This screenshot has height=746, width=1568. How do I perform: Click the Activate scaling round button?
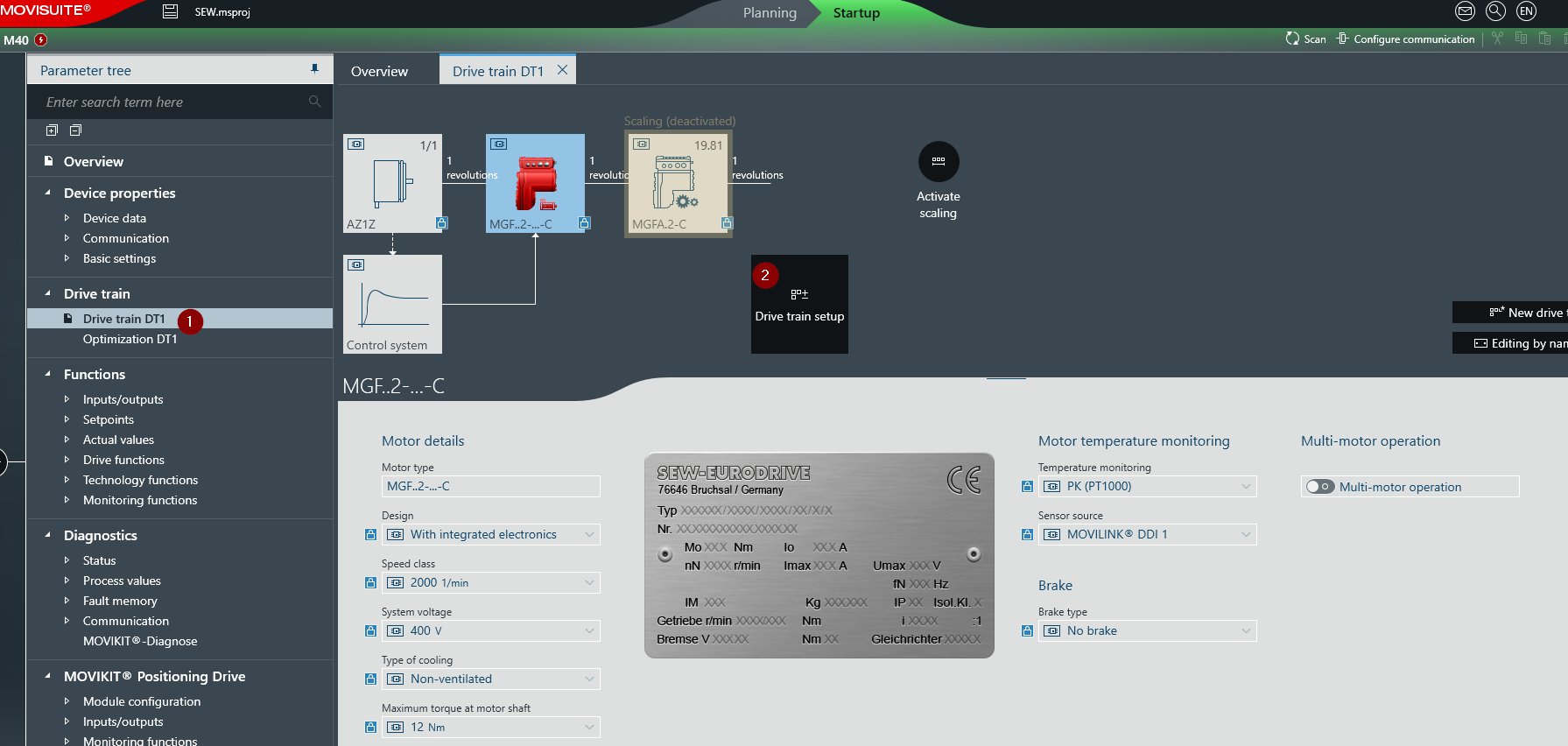(939, 162)
